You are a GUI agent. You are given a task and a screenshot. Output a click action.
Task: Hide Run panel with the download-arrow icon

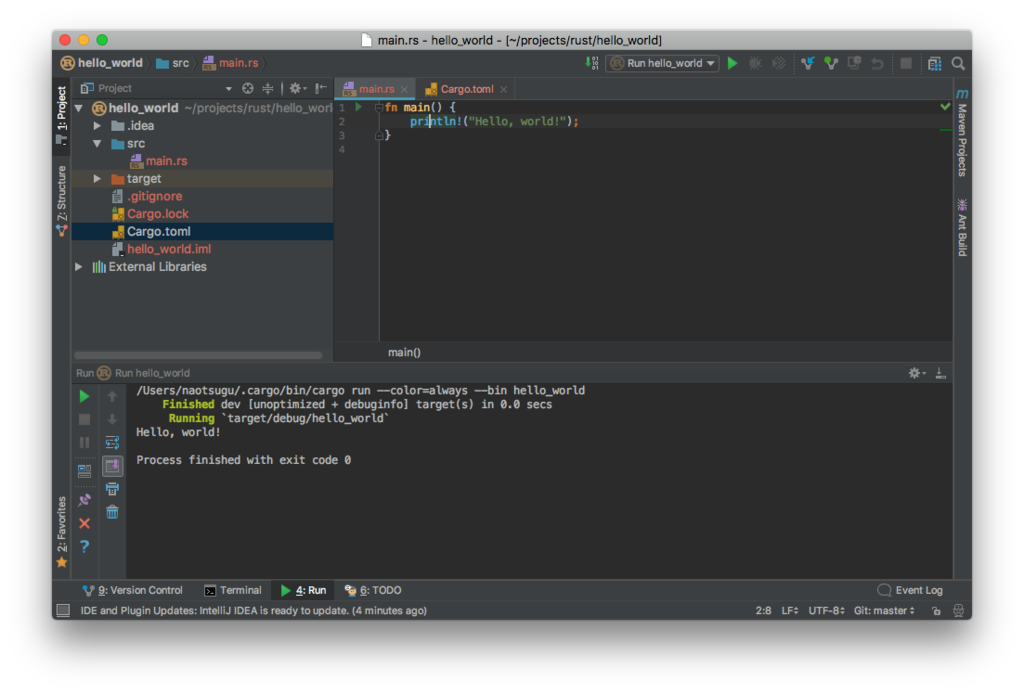(x=940, y=373)
